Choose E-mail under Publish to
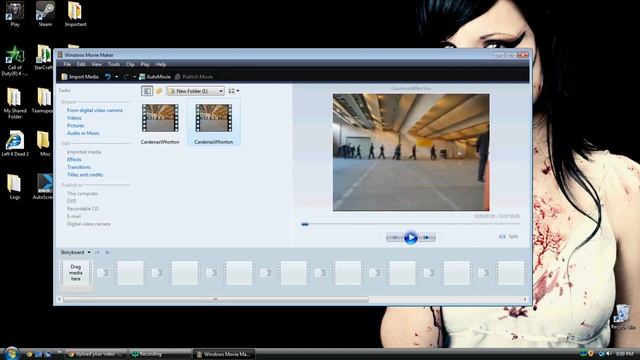The image size is (640, 360). point(74,216)
